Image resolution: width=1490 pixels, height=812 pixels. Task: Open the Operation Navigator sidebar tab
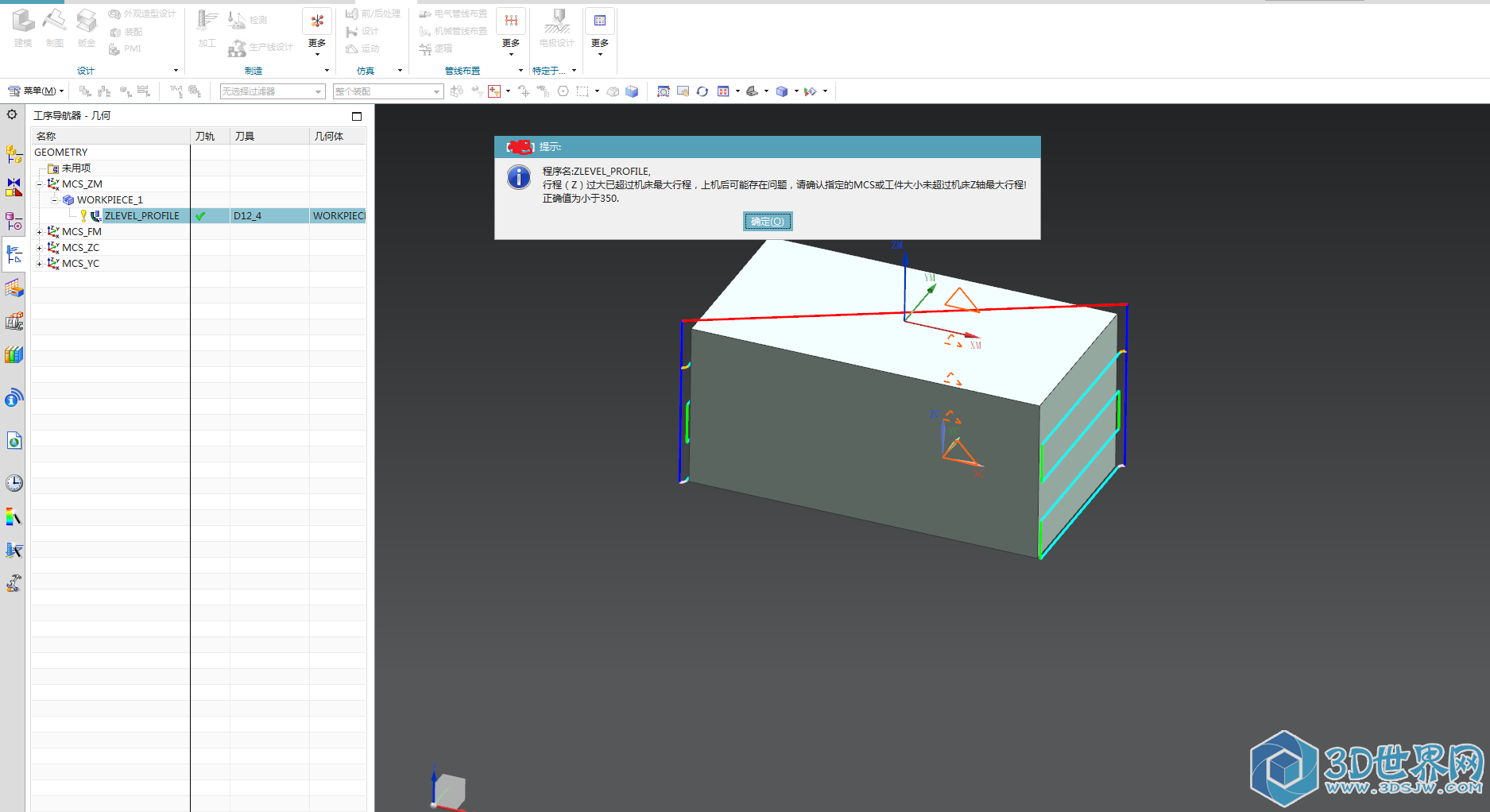click(14, 254)
